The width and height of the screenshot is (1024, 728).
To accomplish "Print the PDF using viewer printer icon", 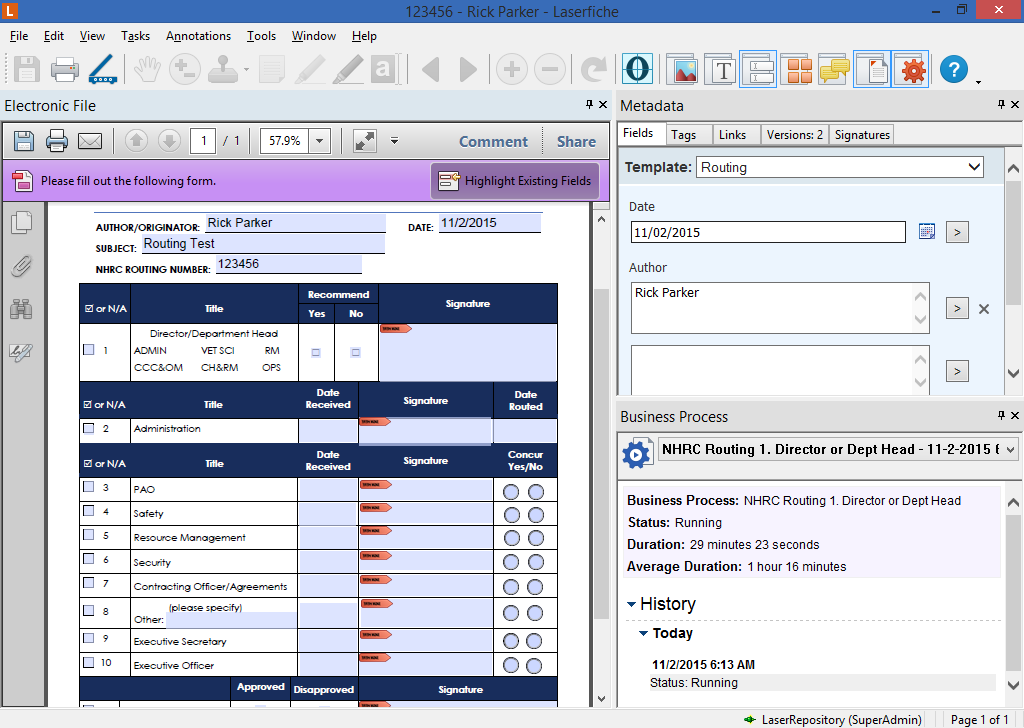I will [x=57, y=140].
